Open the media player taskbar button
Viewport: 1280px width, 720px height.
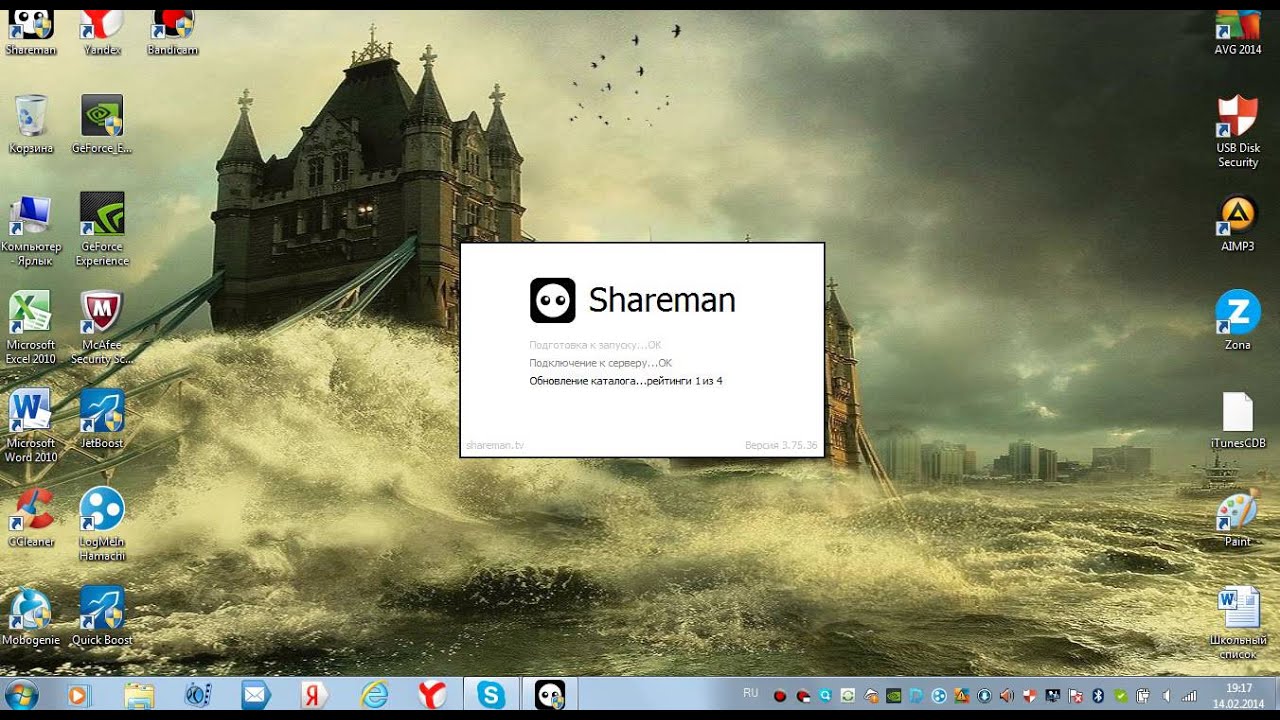79,694
